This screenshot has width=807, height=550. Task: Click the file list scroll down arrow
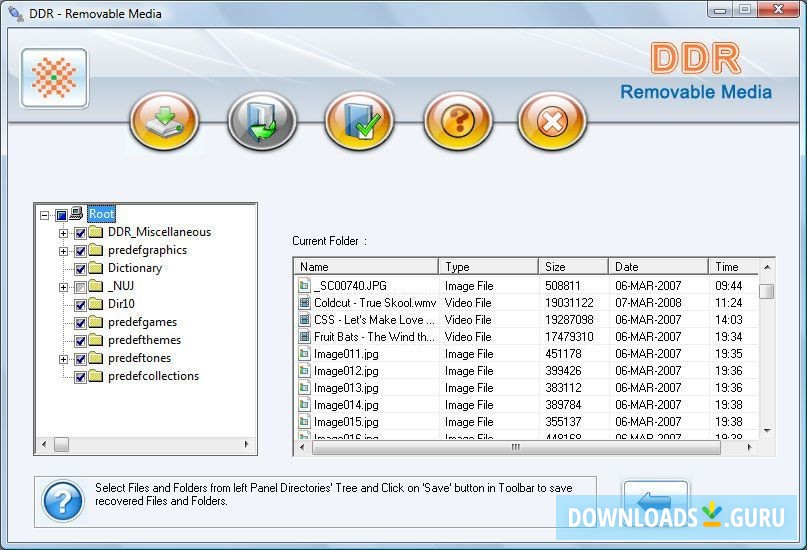[767, 431]
